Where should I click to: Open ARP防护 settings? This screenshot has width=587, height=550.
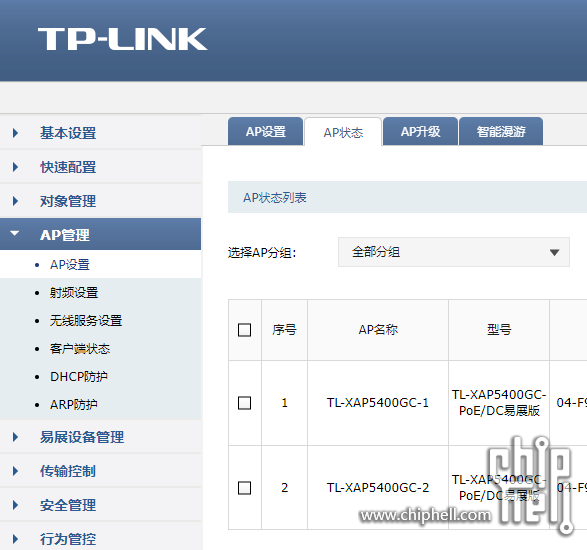(74, 404)
